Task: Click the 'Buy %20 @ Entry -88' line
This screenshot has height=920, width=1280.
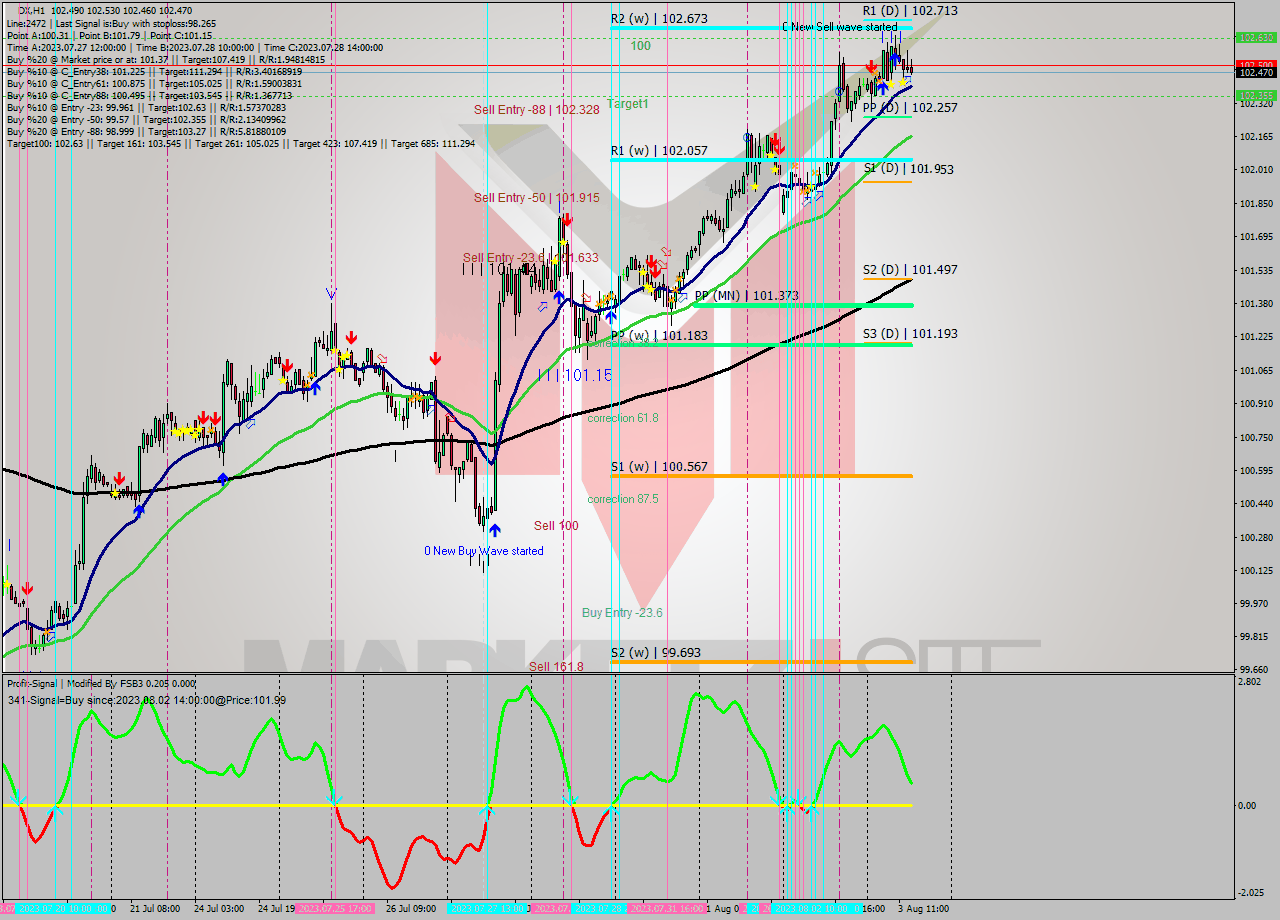Action: click(x=146, y=131)
